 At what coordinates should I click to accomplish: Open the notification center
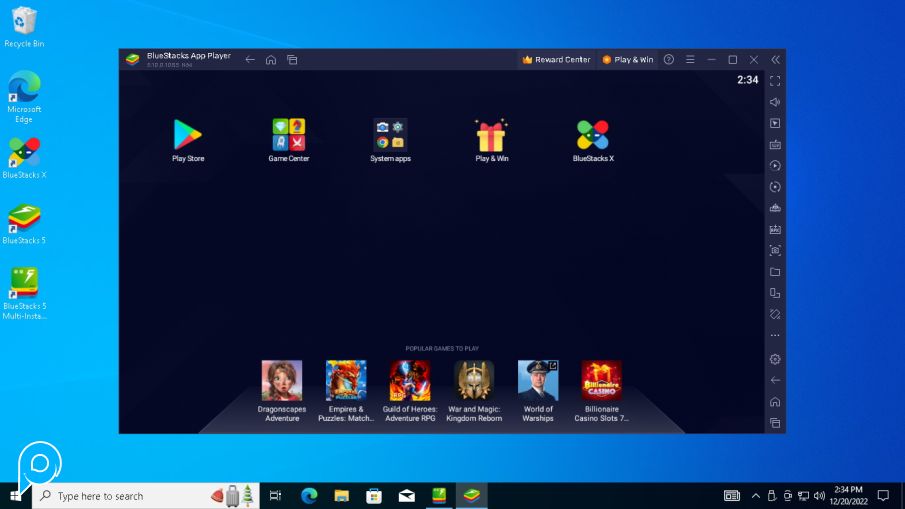[x=883, y=496]
